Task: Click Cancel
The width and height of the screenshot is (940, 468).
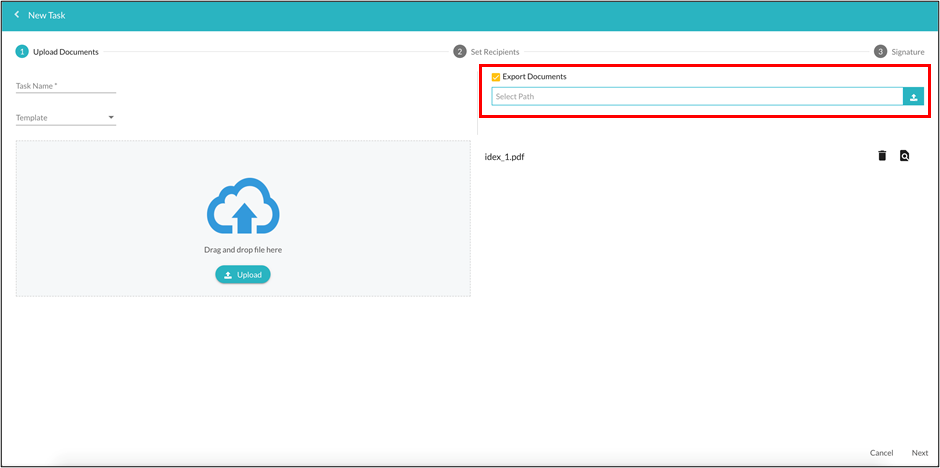Action: click(x=881, y=453)
